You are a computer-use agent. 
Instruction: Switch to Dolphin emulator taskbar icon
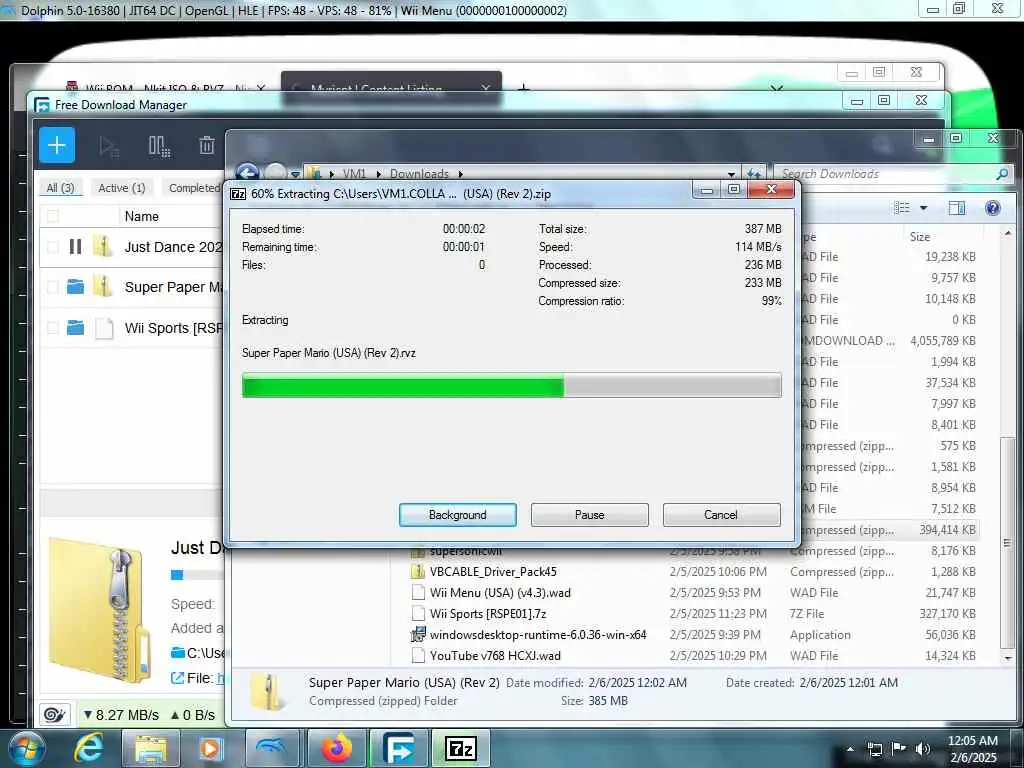[x=272, y=748]
